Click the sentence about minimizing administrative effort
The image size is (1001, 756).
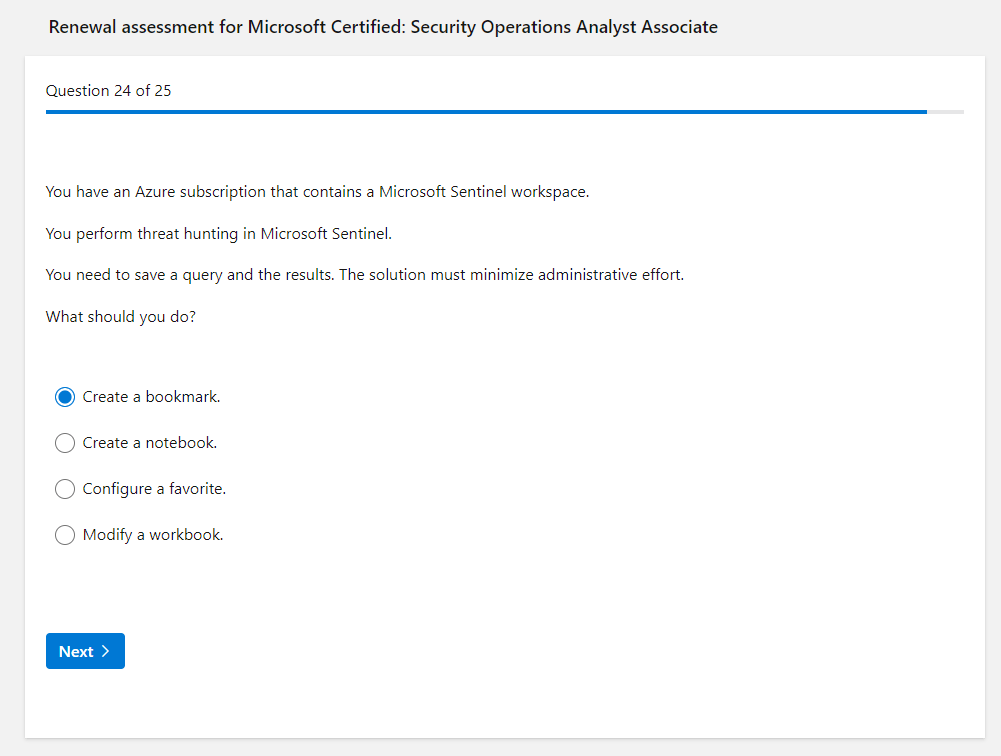(364, 275)
